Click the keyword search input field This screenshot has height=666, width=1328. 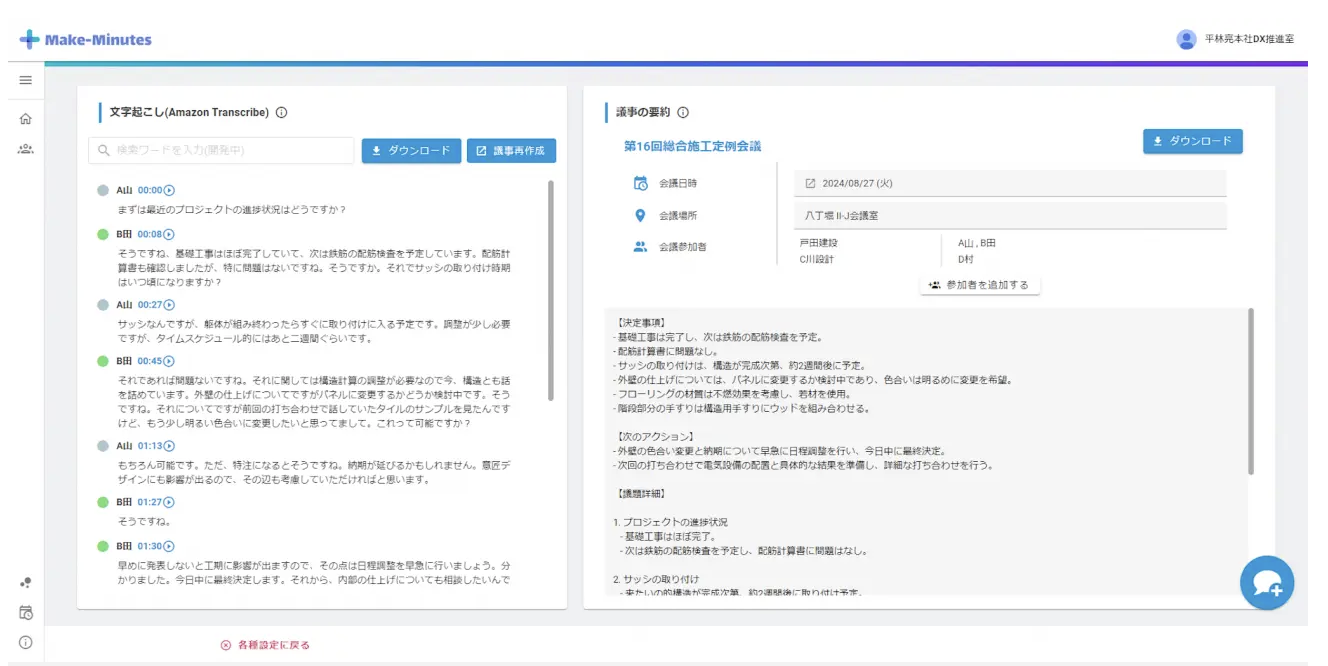click(x=221, y=151)
